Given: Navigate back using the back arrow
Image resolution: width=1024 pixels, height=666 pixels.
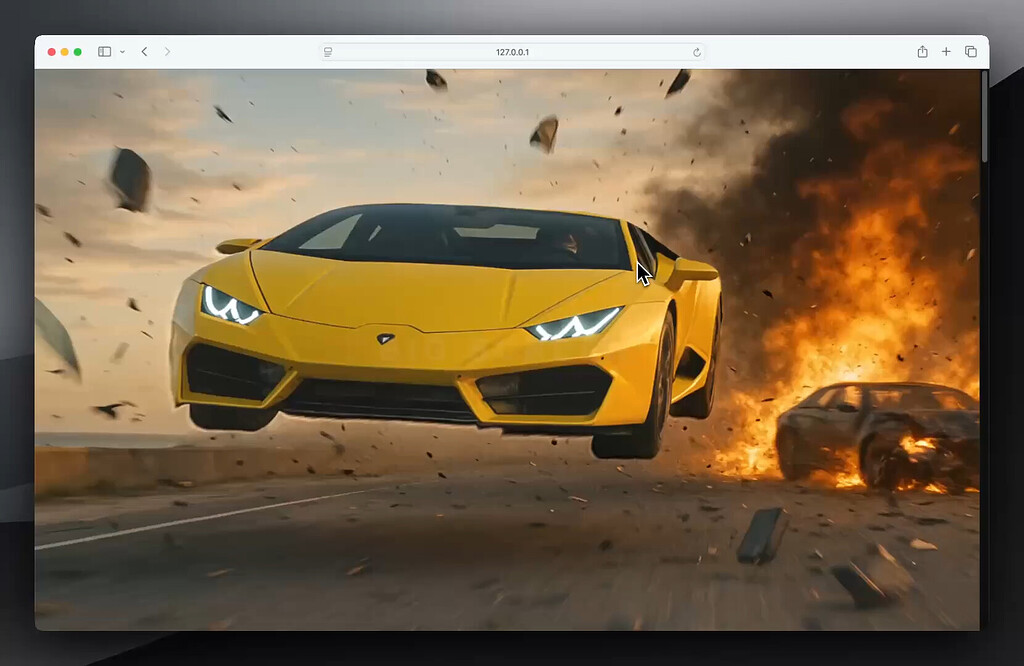Looking at the screenshot, I should click(144, 51).
